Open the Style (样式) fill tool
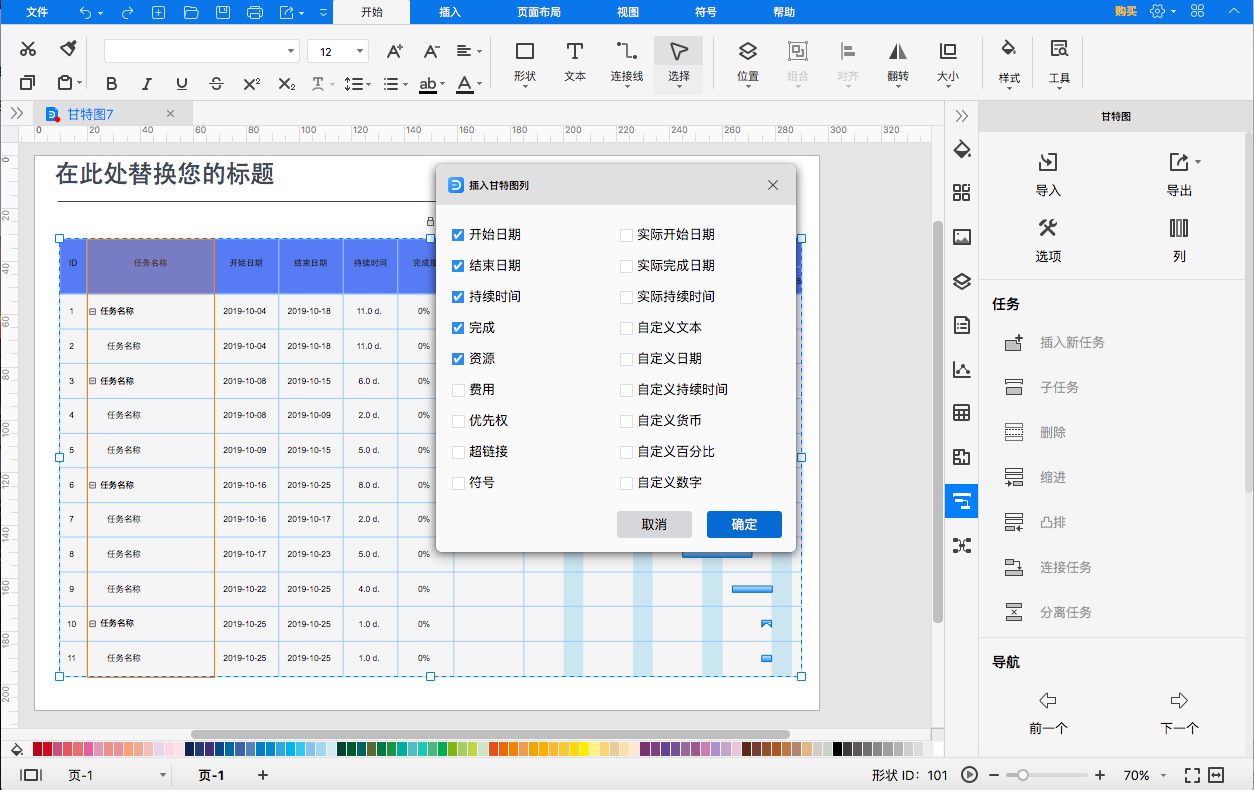The width and height of the screenshot is (1254, 790). [x=1009, y=63]
